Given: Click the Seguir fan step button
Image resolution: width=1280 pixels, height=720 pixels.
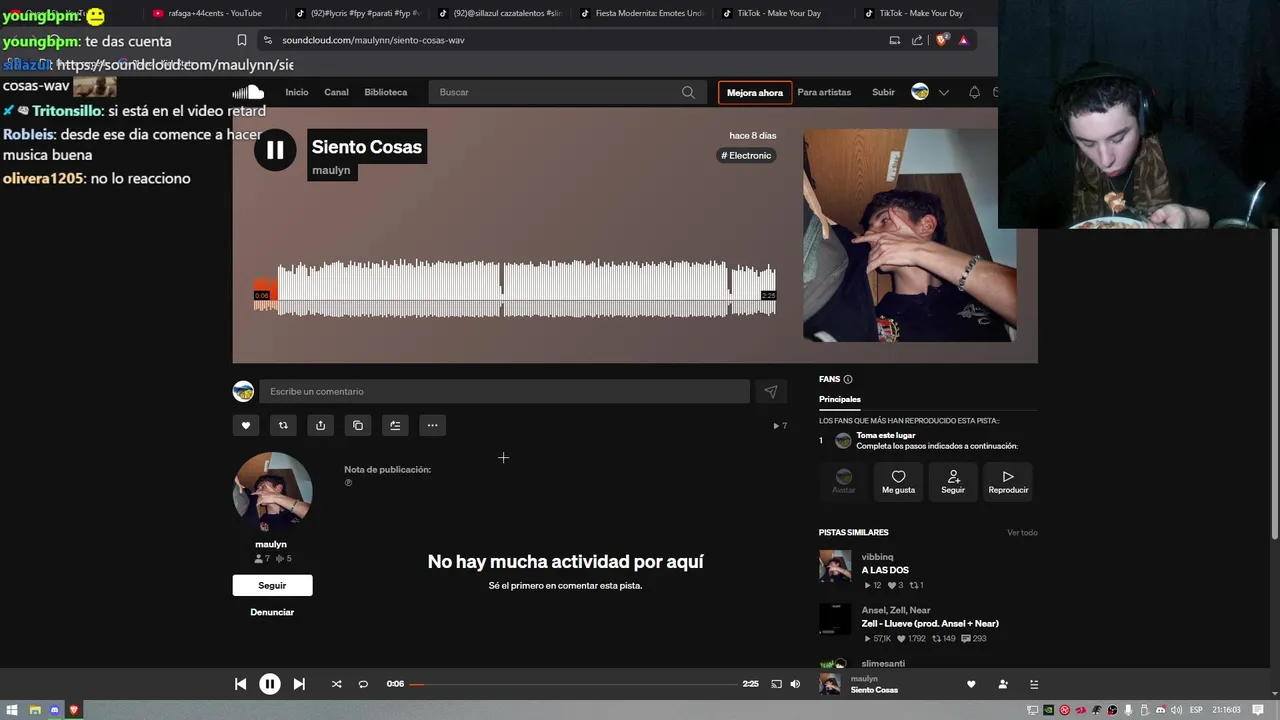Looking at the screenshot, I should coord(953,482).
